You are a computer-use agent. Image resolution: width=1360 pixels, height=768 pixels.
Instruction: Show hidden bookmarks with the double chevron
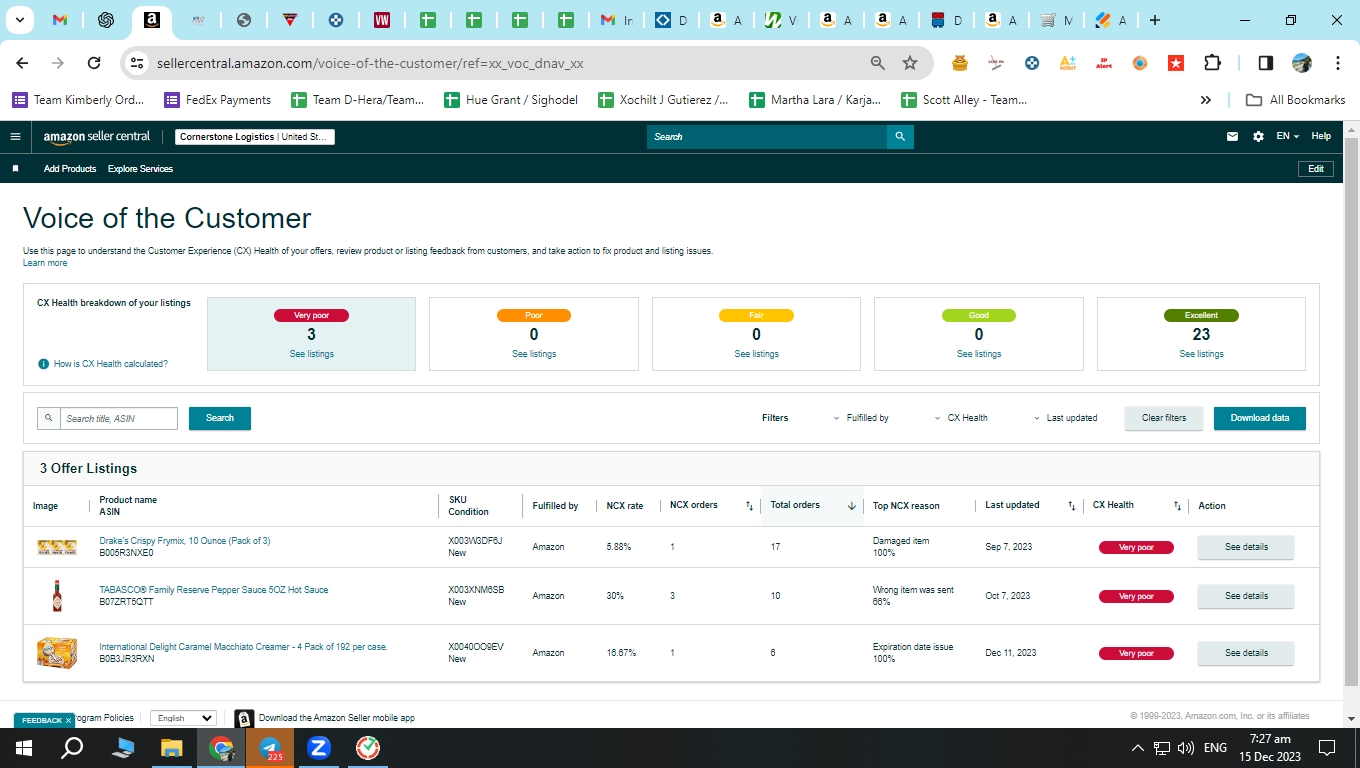(x=1206, y=100)
